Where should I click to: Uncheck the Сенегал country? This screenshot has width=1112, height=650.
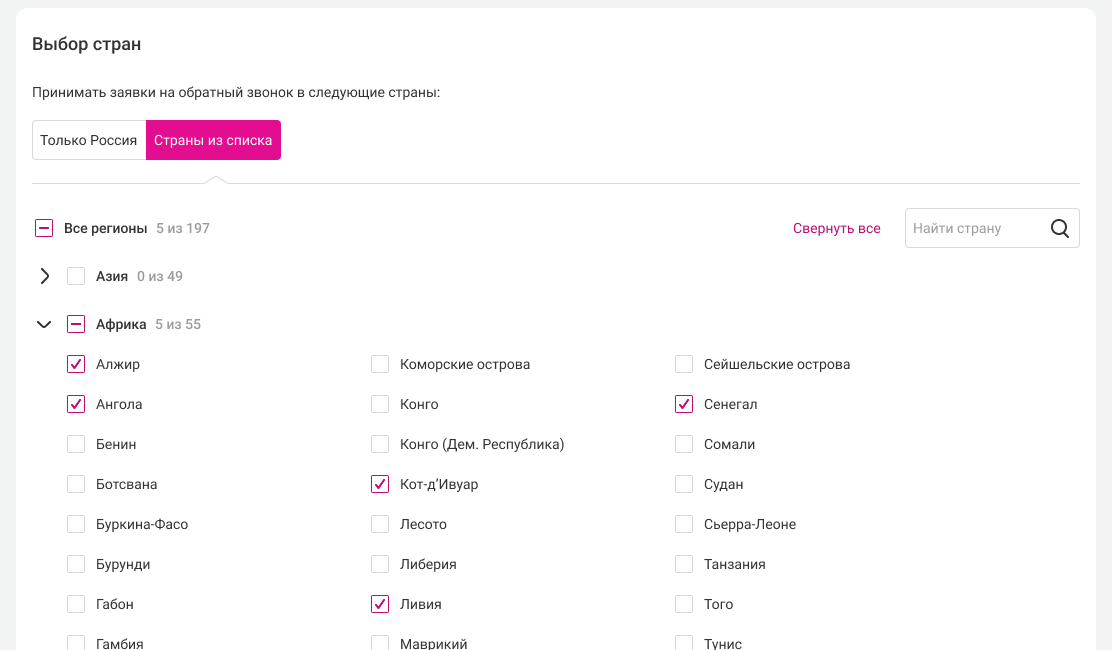pos(684,404)
